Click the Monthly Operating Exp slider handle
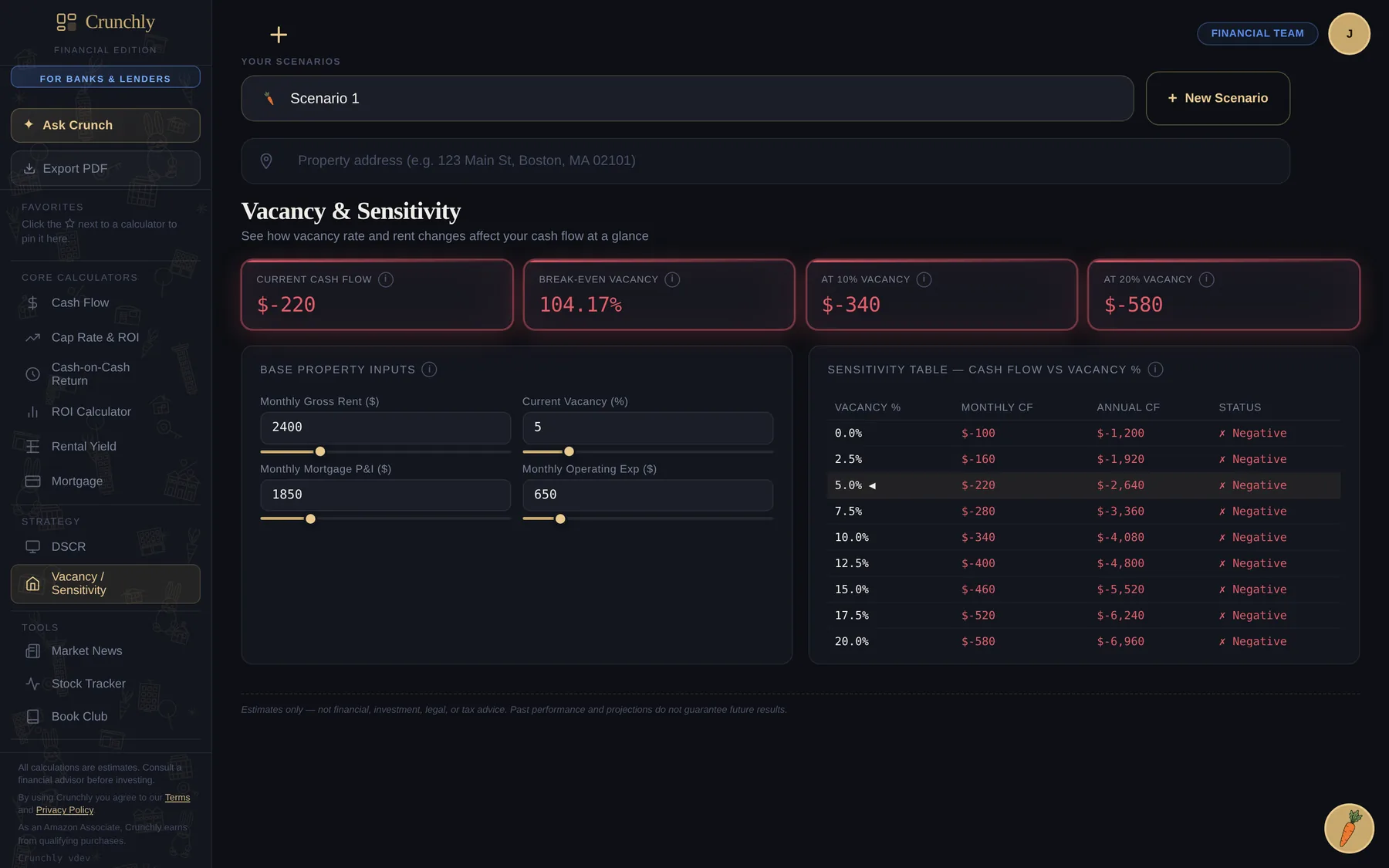 coord(560,519)
